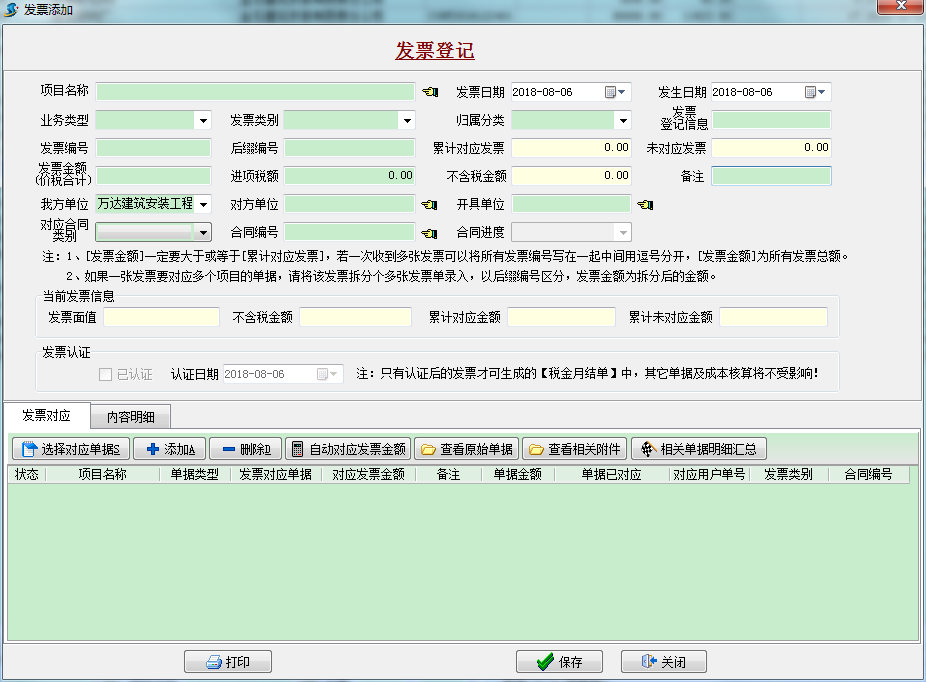Screen dimensions: 926x682
Task: Toggle the 已认证 checkbox
Action: [x=106, y=374]
